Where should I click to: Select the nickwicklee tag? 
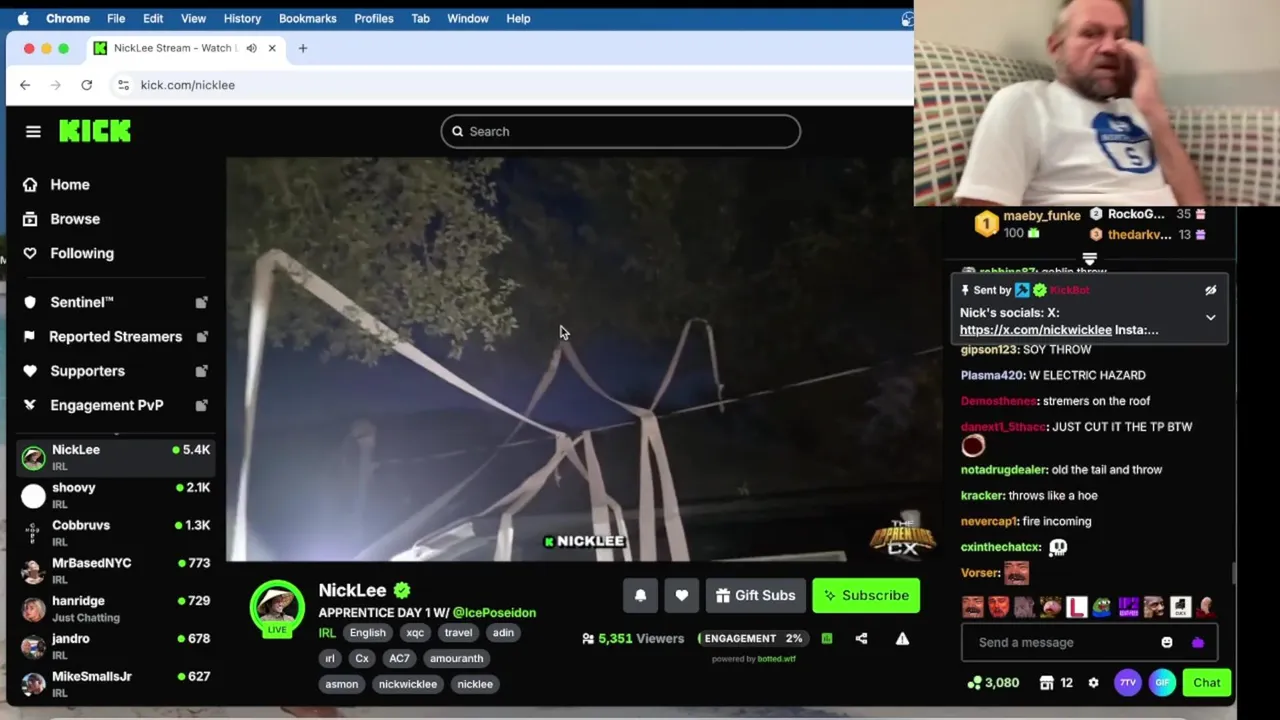(x=407, y=684)
